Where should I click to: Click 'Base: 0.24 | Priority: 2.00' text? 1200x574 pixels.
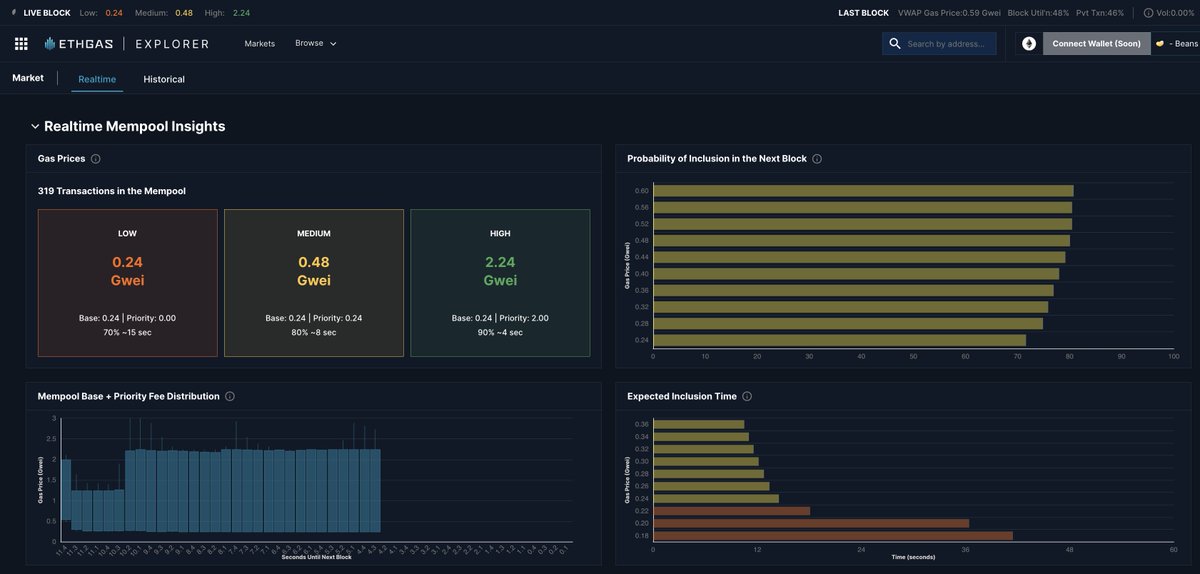click(x=500, y=318)
